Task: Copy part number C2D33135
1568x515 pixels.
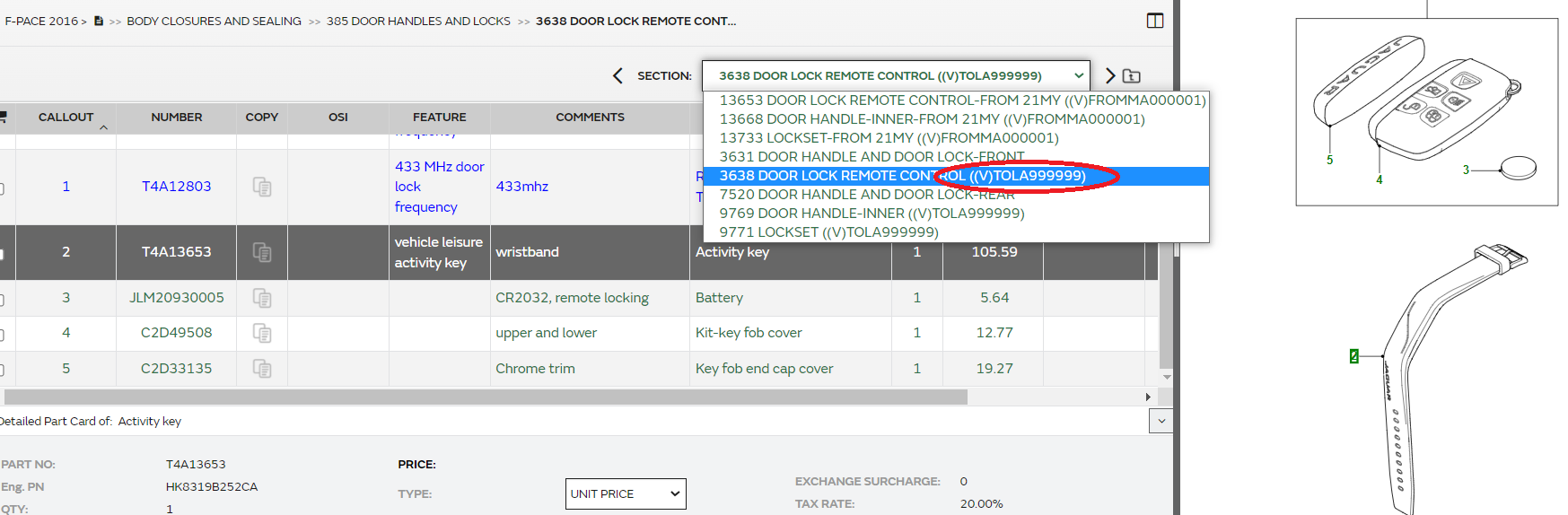Action: tap(262, 369)
